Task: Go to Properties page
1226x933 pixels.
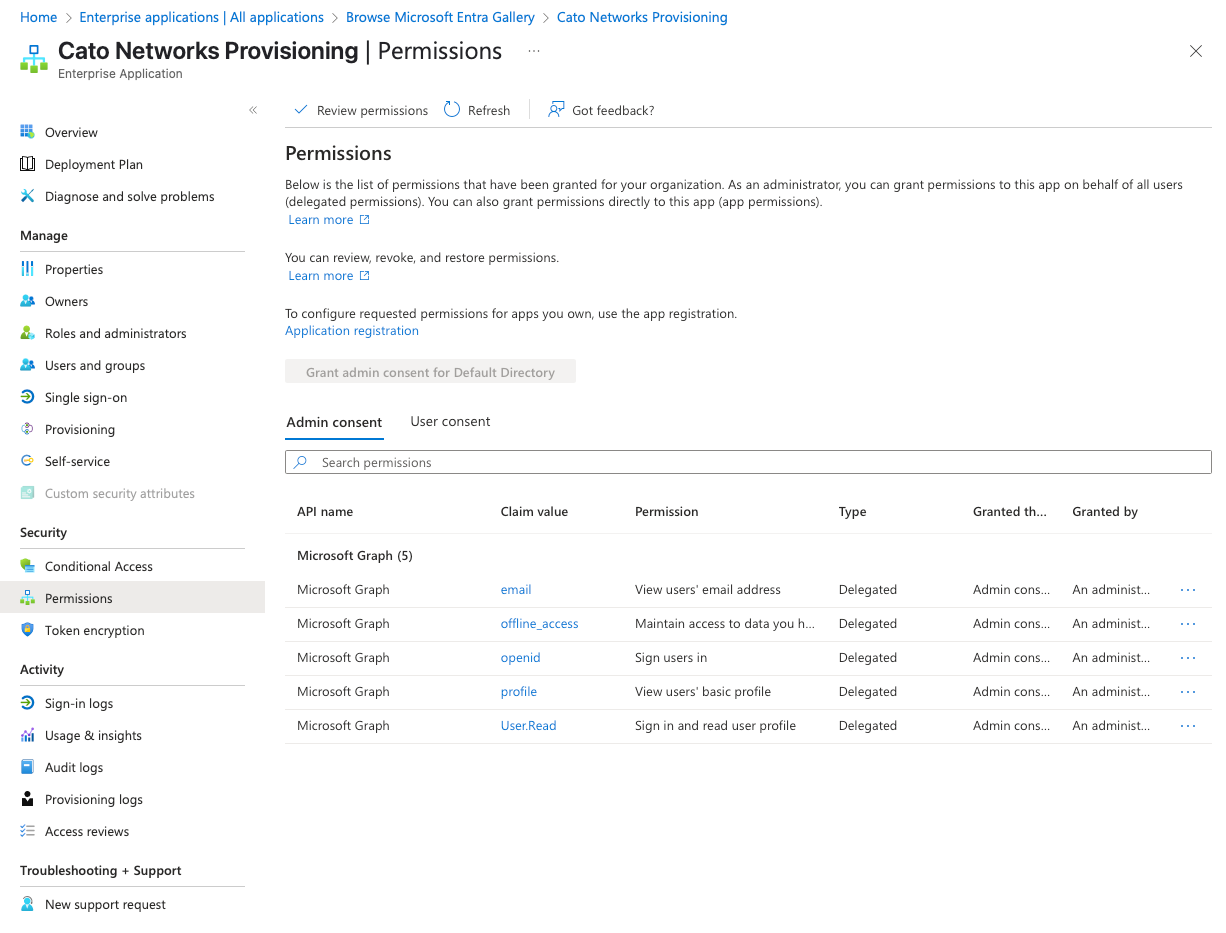Action: click(74, 269)
